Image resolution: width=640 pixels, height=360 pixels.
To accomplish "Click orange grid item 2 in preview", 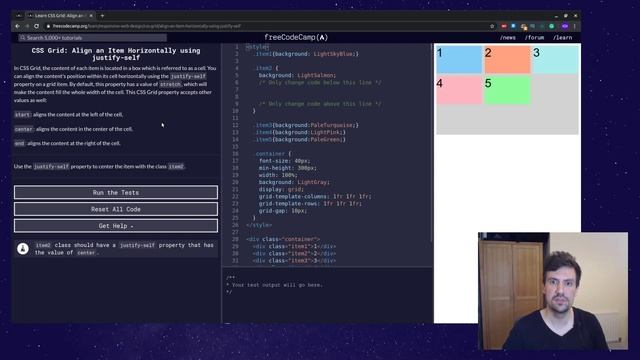I will [x=507, y=60].
